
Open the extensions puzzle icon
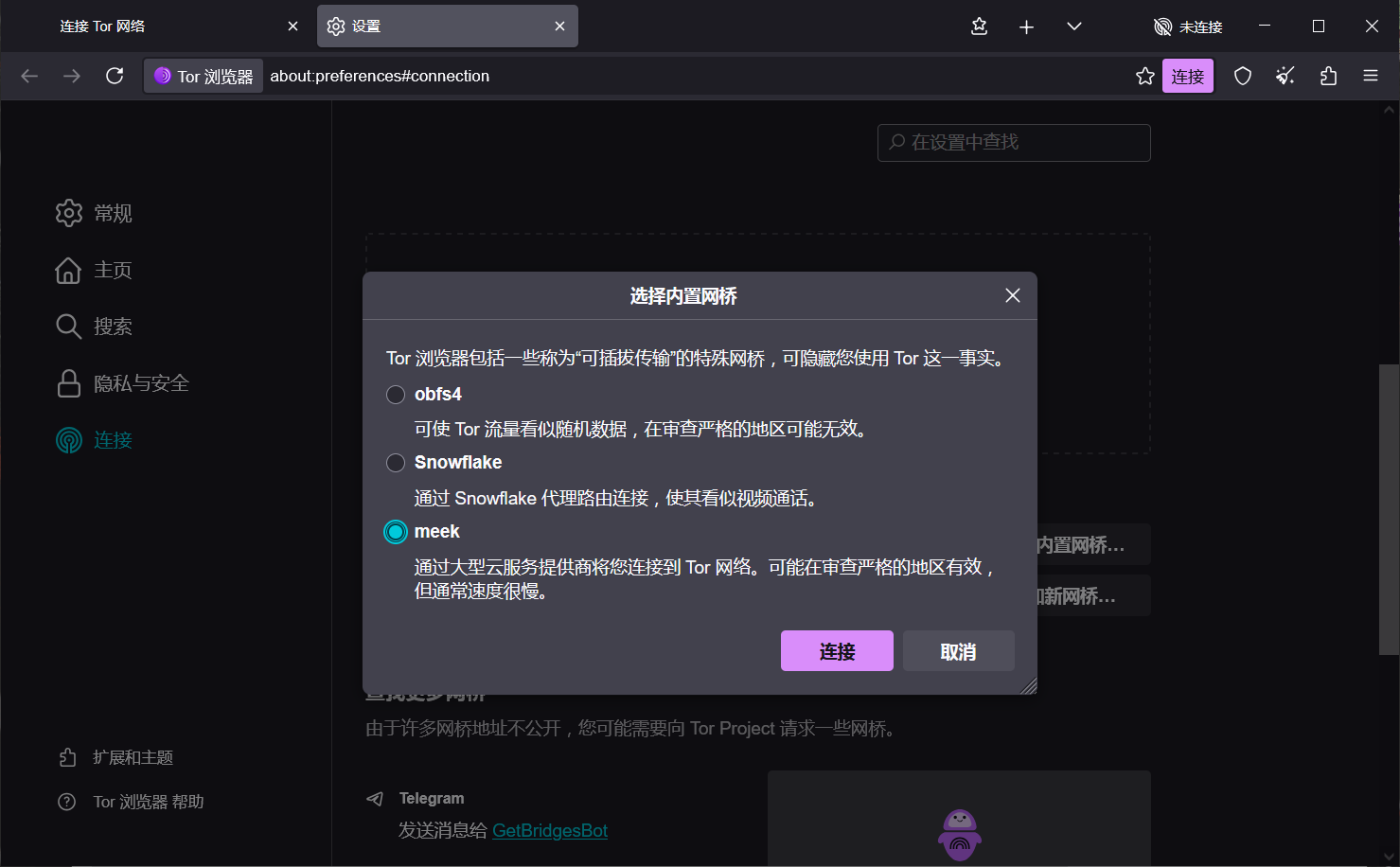[1328, 76]
